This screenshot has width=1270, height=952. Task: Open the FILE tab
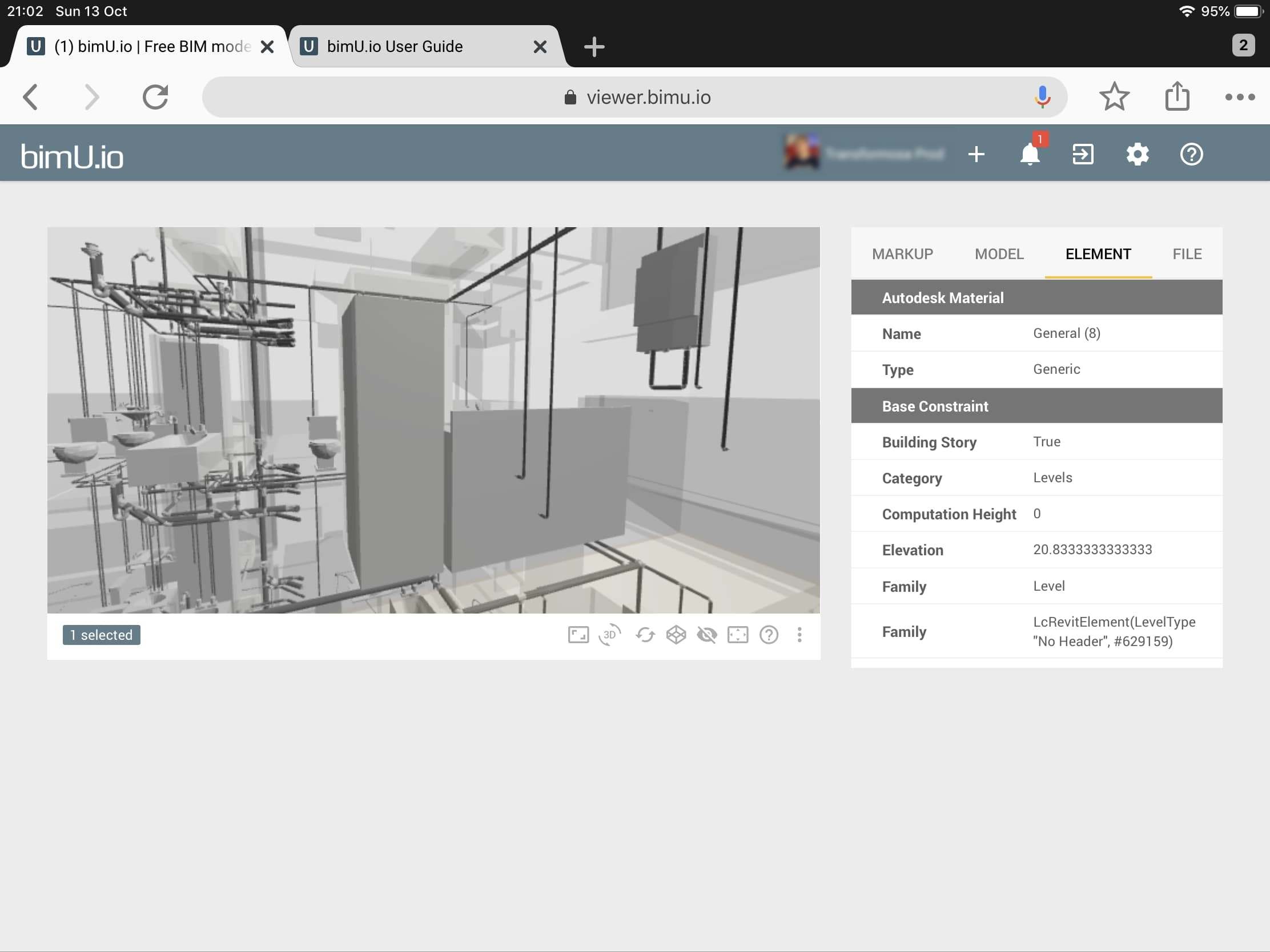pos(1187,253)
